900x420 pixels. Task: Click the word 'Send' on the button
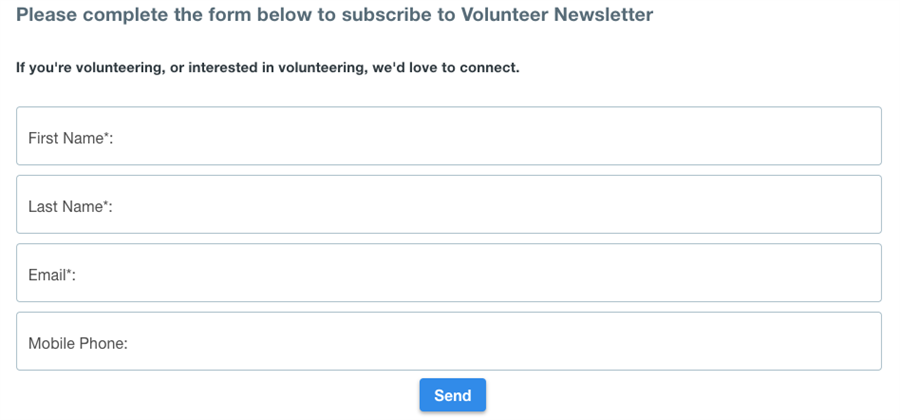point(453,395)
